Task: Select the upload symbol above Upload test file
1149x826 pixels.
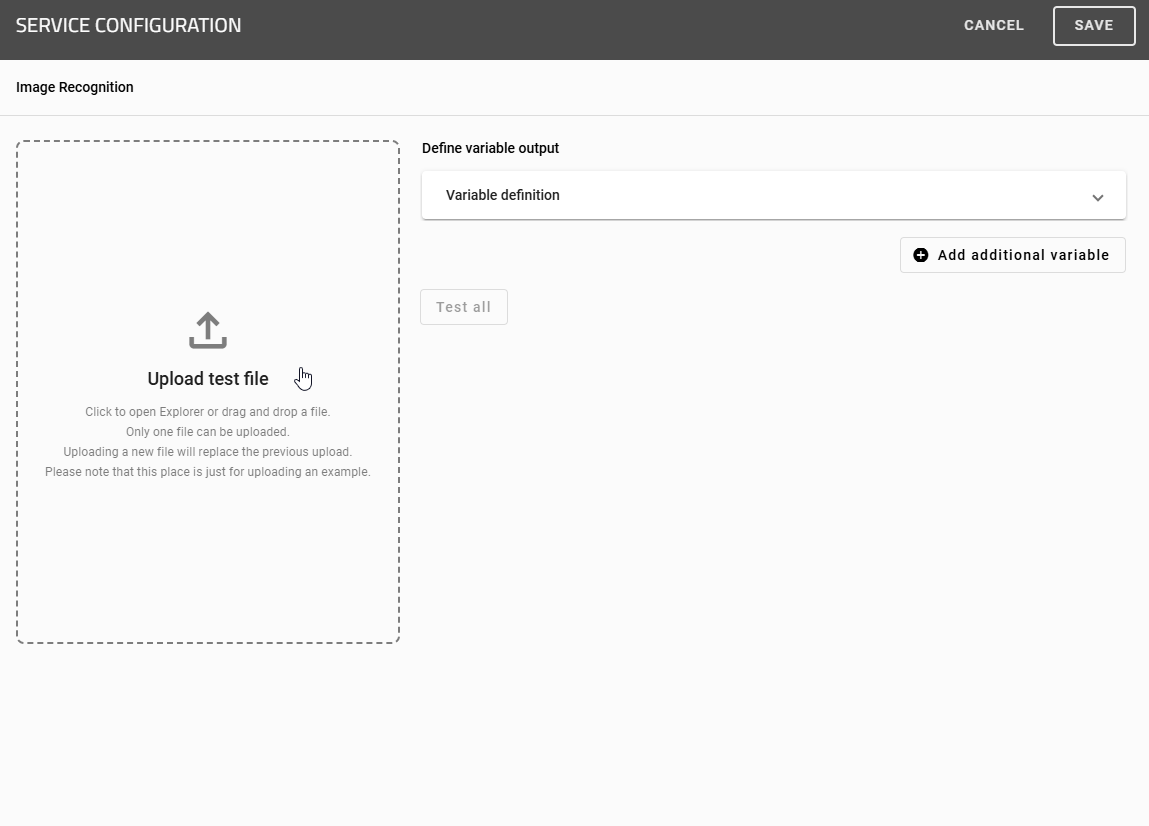Action: 207,328
